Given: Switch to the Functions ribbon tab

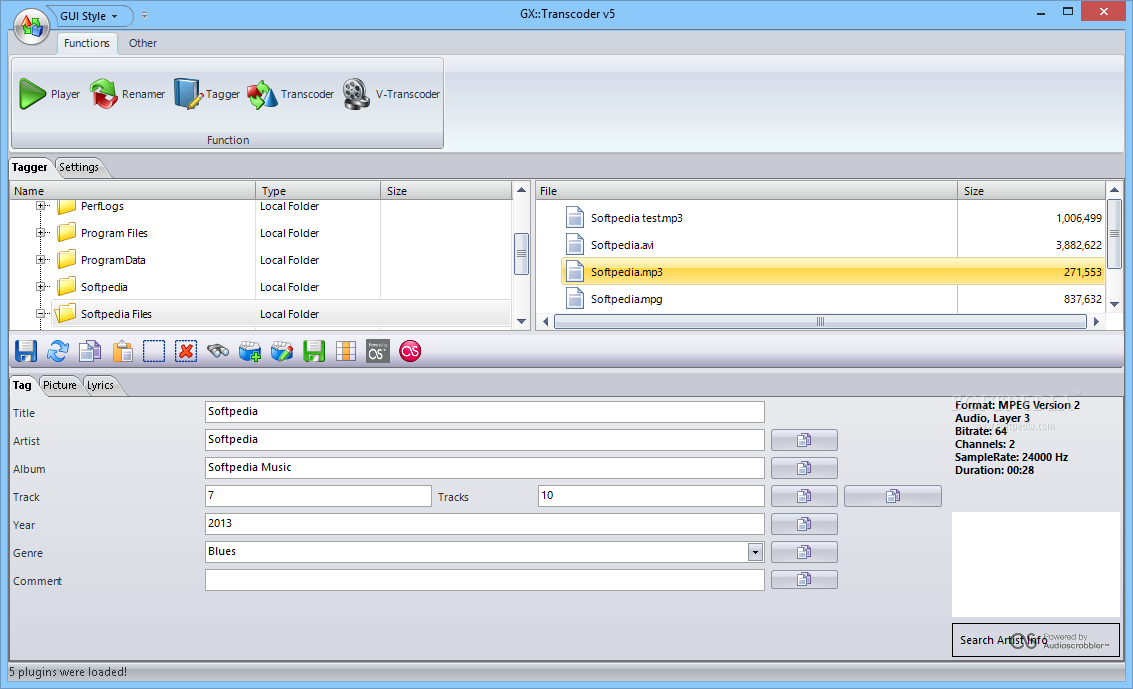Looking at the screenshot, I should (x=87, y=43).
